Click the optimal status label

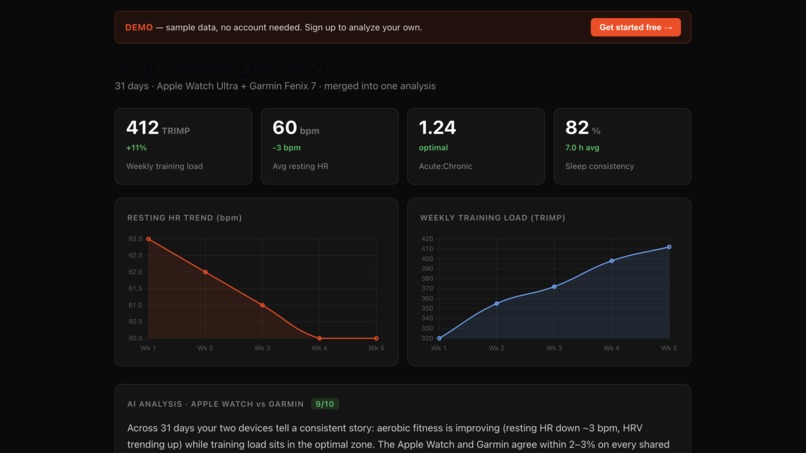(x=433, y=148)
